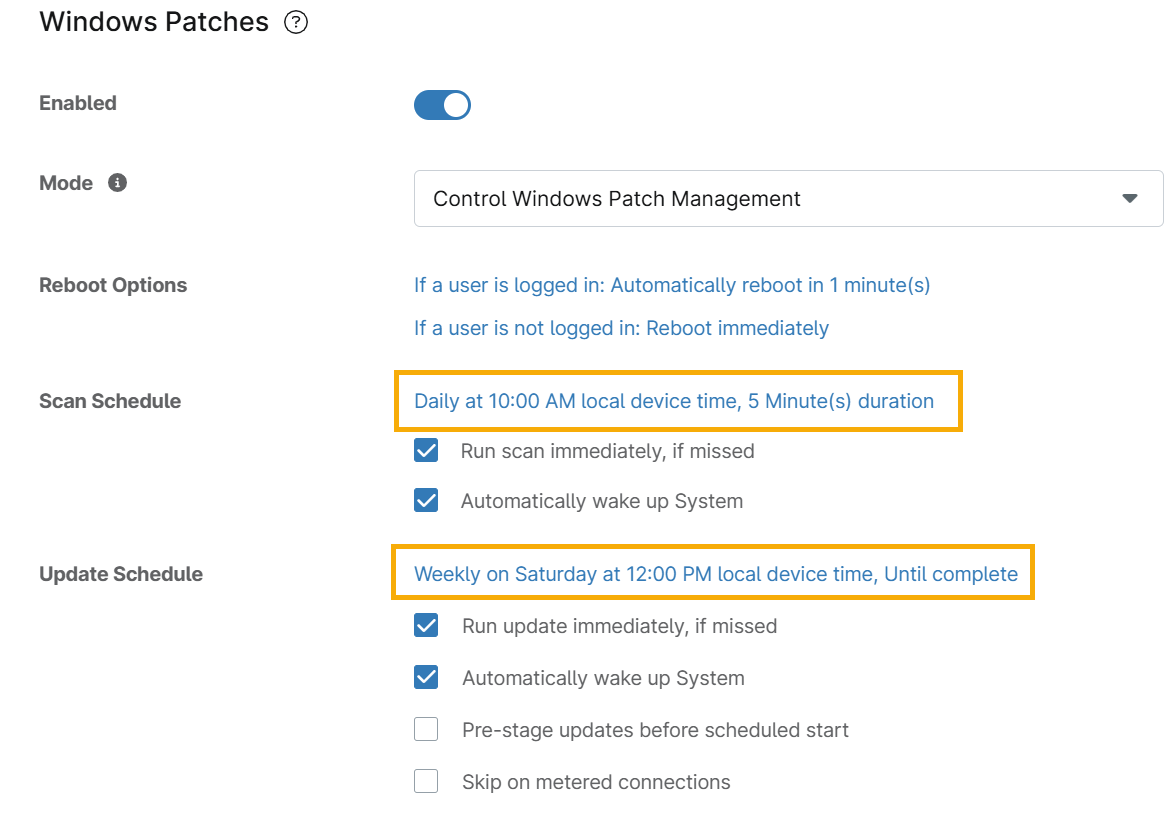Click the Update Schedule label
Screen dimensions: 1172x824
(x=121, y=575)
